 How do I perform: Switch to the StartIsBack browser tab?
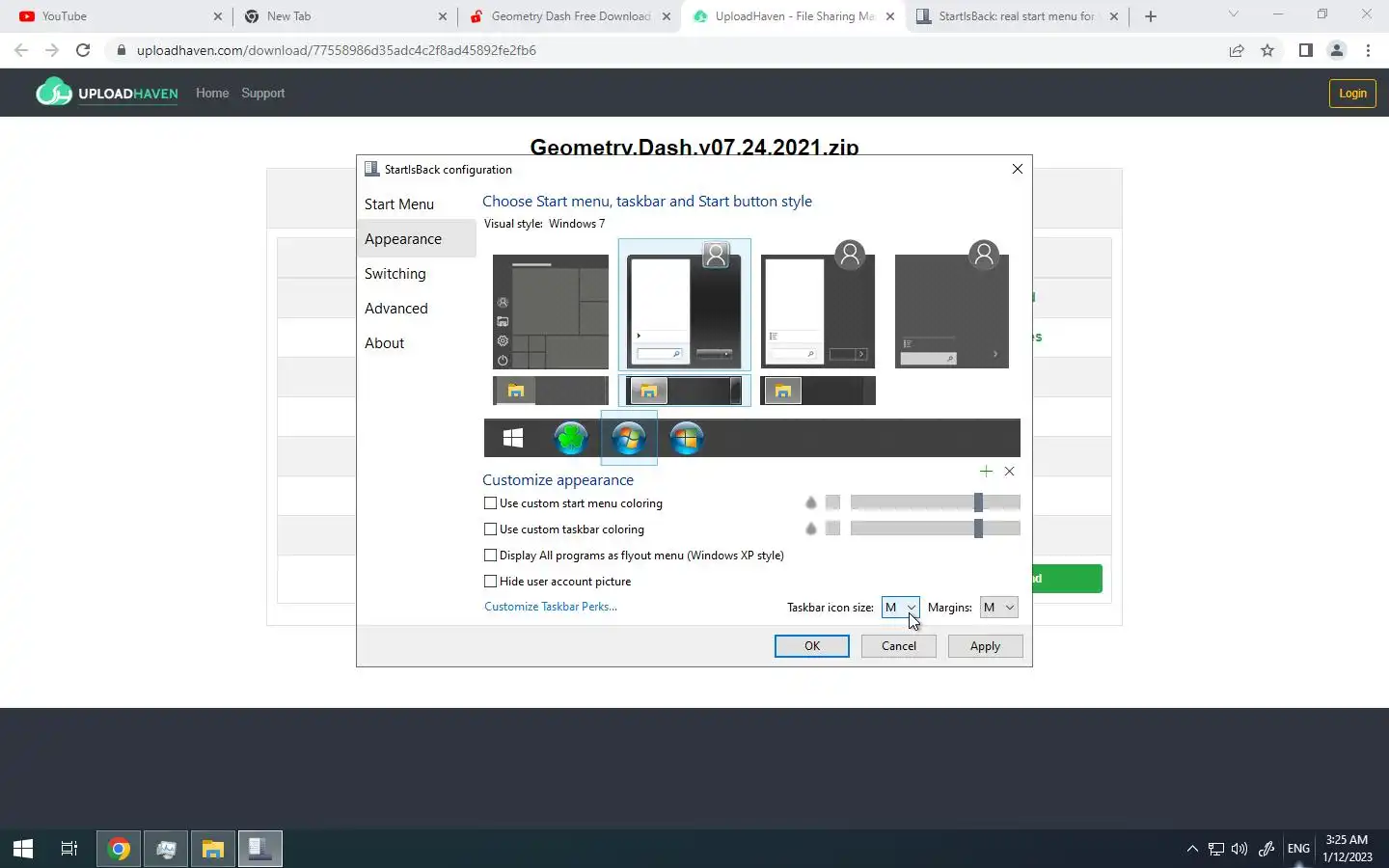[x=1017, y=16]
